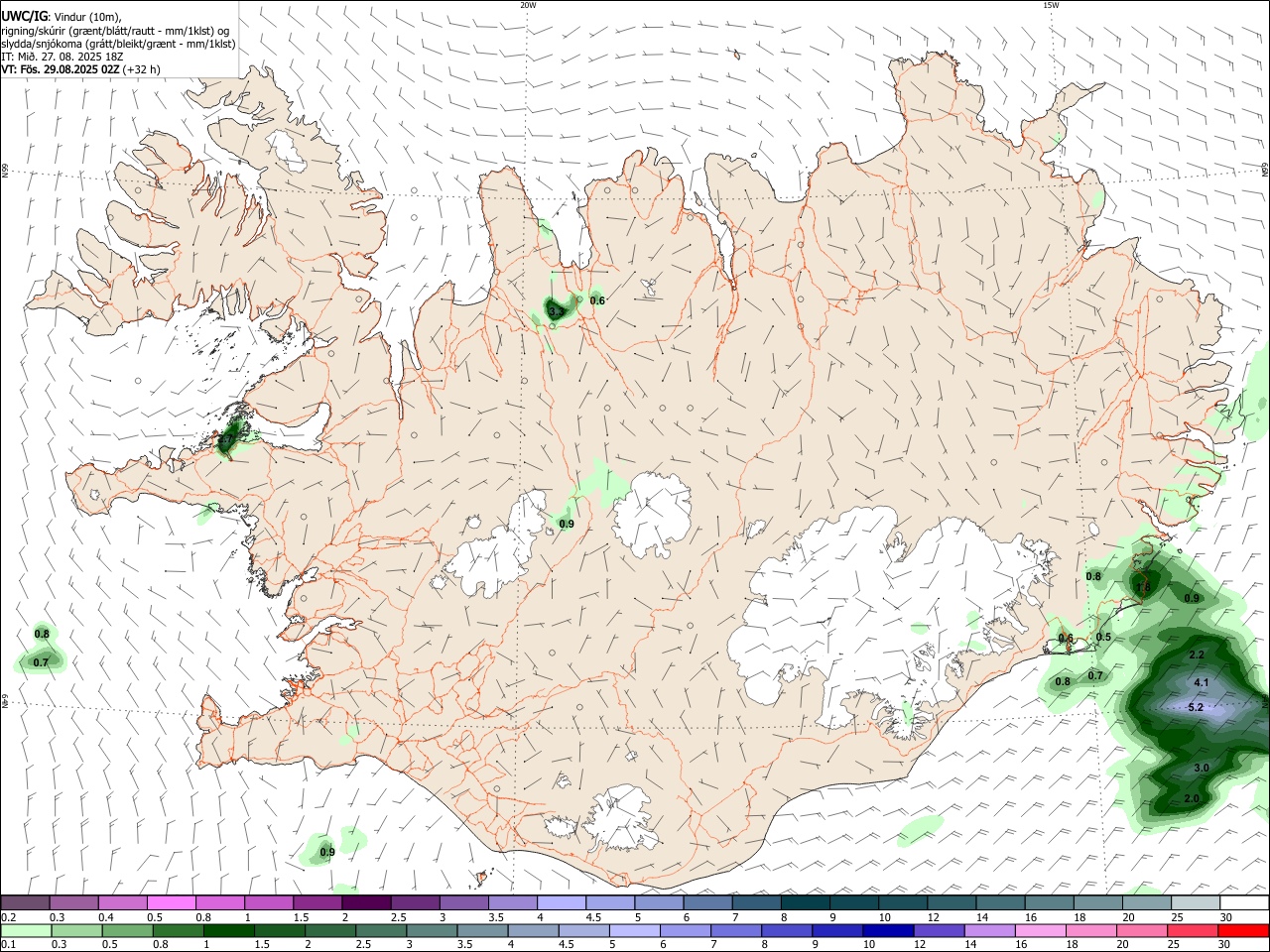
Task: Select the initial time 'IT: Mið. 27. 08. 2025 18Z'
Action: [x=62, y=57]
